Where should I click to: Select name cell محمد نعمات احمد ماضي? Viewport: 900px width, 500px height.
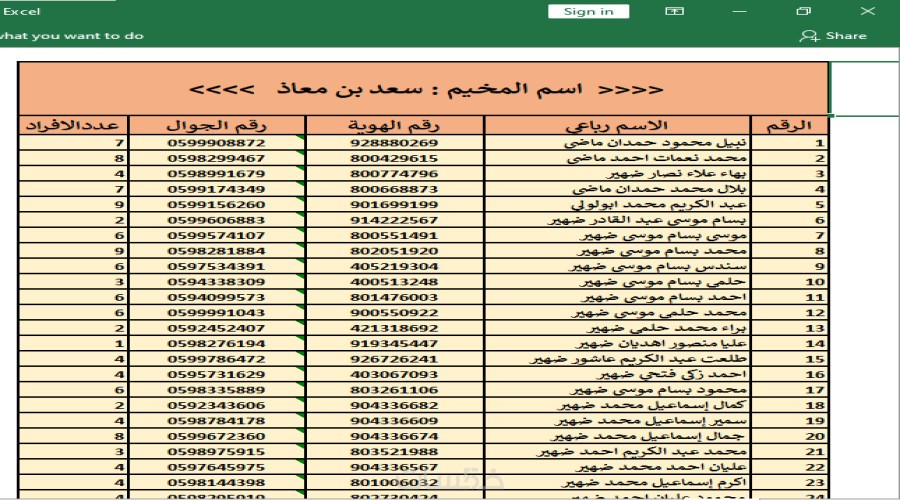tap(617, 158)
